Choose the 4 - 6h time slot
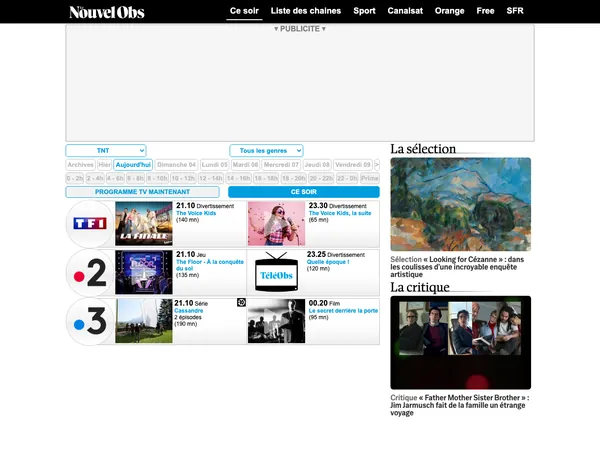This screenshot has height=450, width=600. point(115,178)
